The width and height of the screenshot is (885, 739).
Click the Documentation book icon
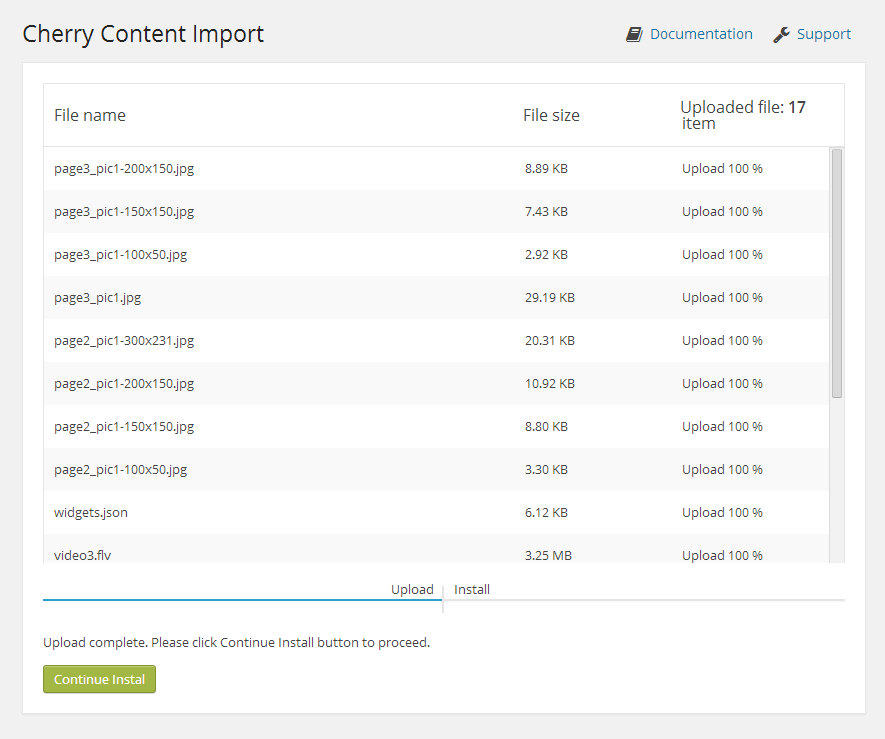pyautogui.click(x=634, y=34)
